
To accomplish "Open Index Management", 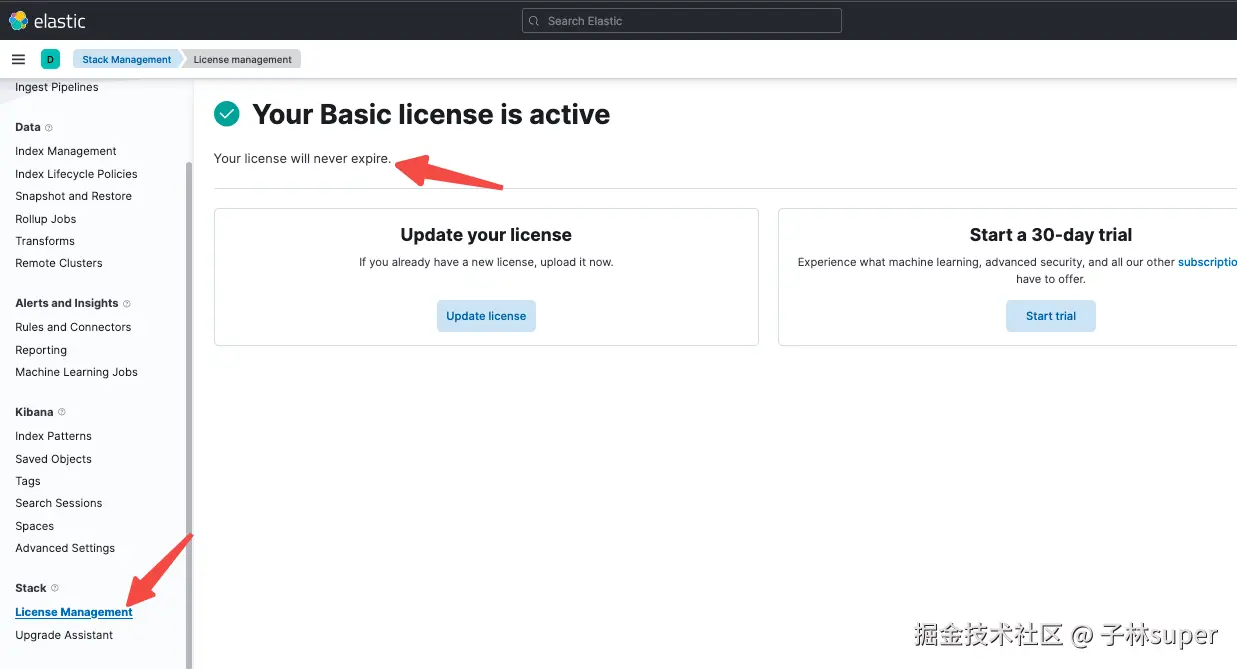I will (66, 151).
